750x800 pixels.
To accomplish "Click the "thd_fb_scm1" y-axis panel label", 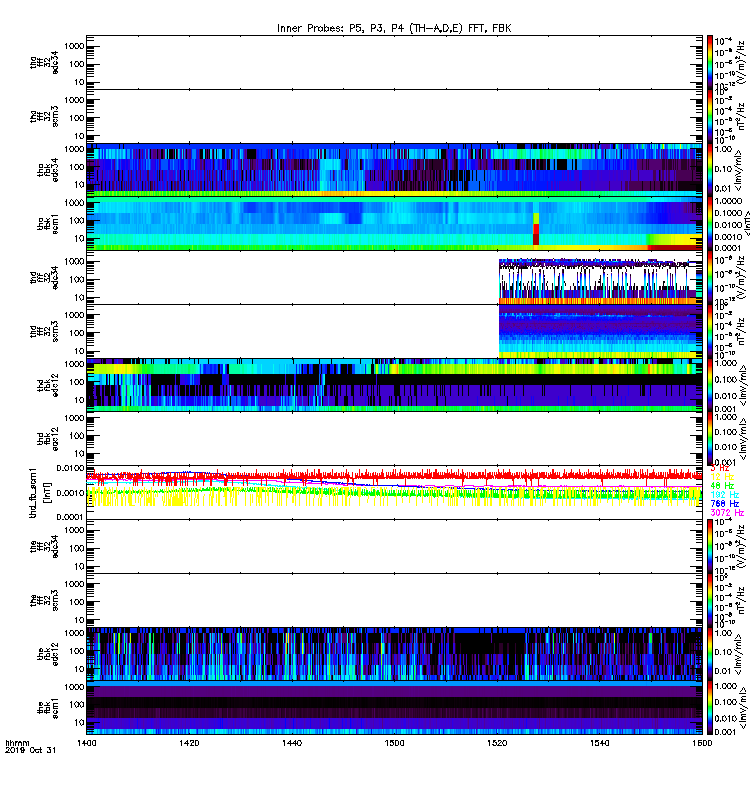I will click(x=33, y=492).
